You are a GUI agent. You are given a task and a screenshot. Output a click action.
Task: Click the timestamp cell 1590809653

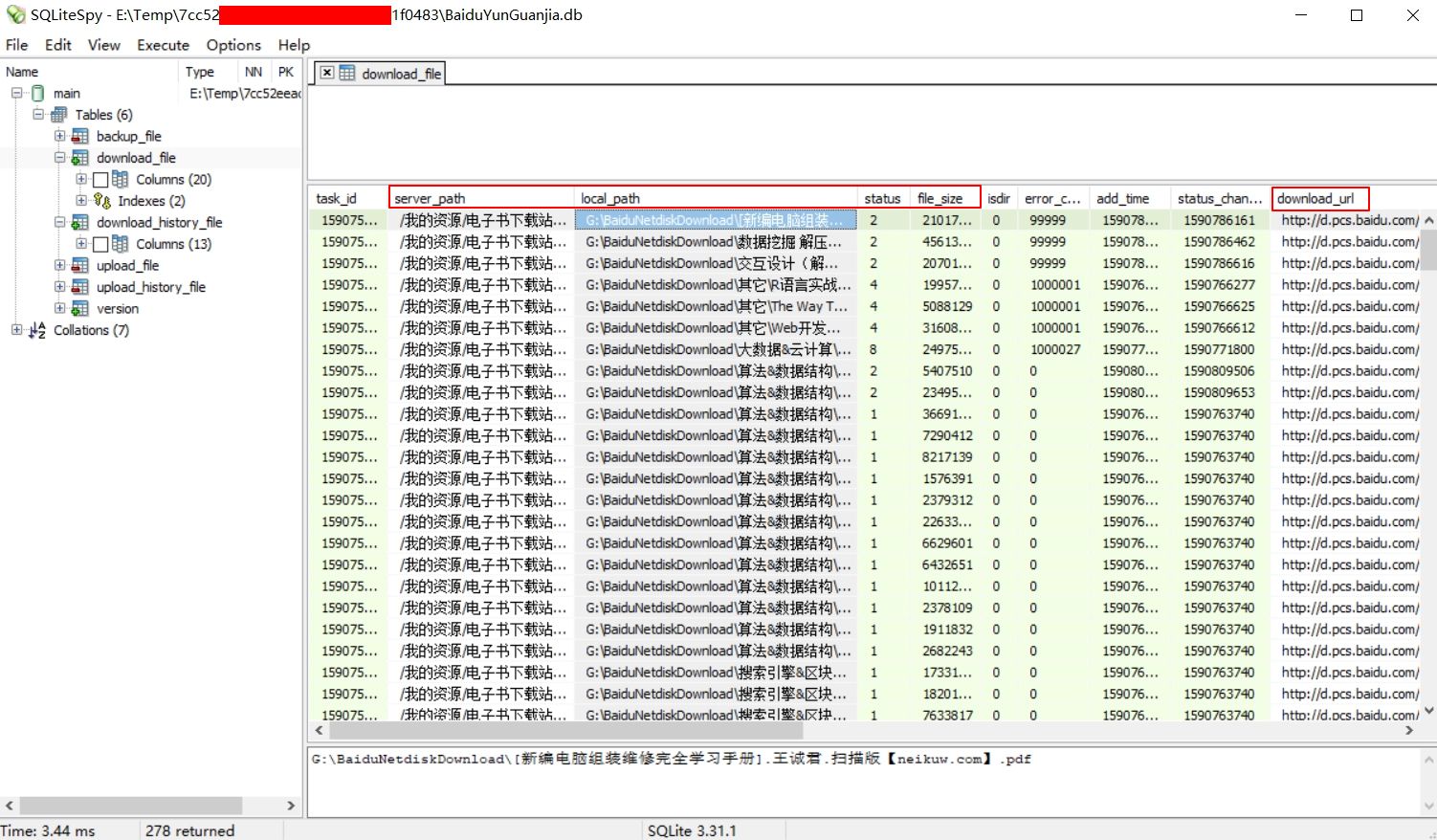(1219, 392)
